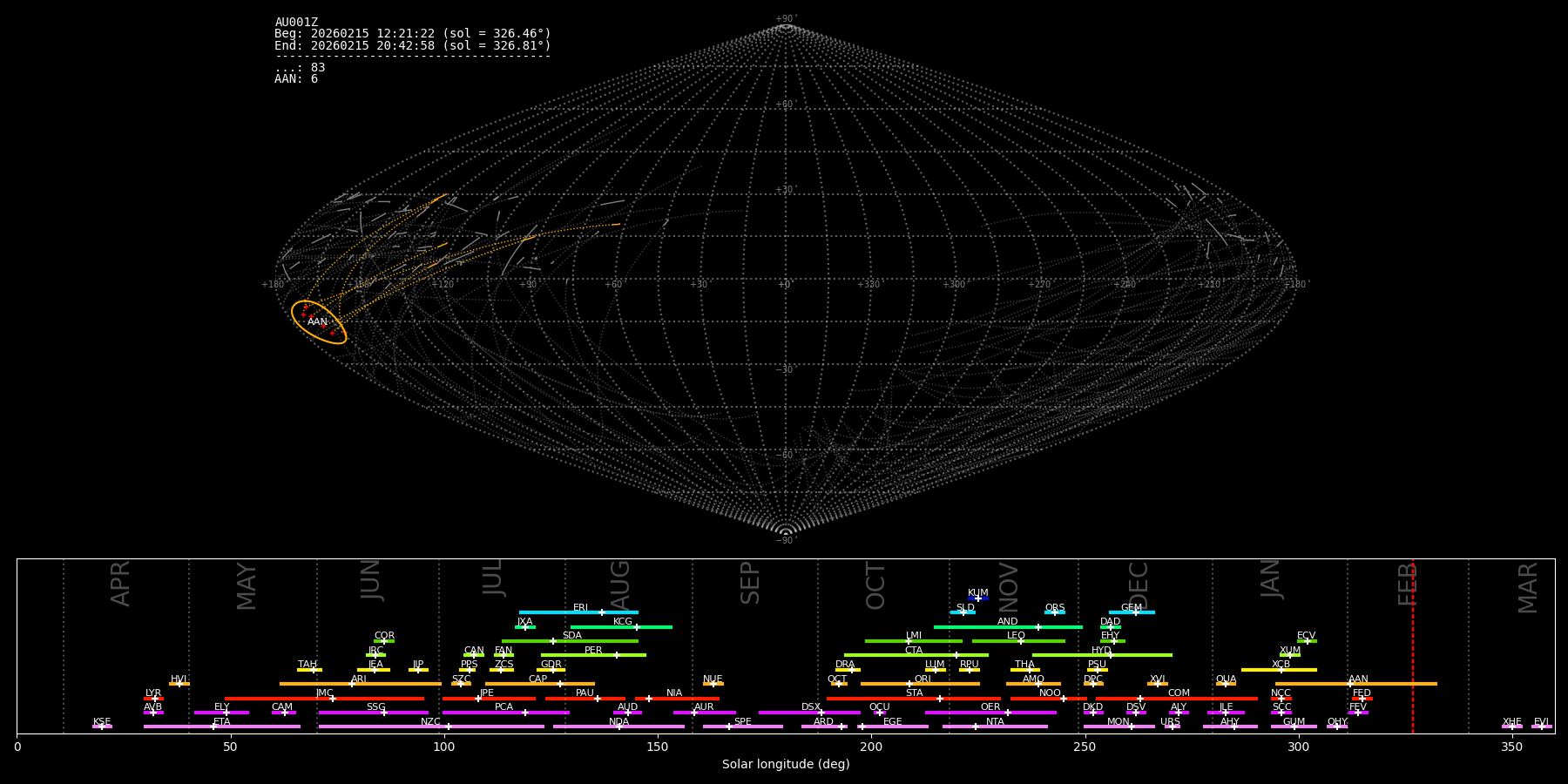Click the LEO shower bar
The image size is (1568, 784).
click(x=1018, y=641)
